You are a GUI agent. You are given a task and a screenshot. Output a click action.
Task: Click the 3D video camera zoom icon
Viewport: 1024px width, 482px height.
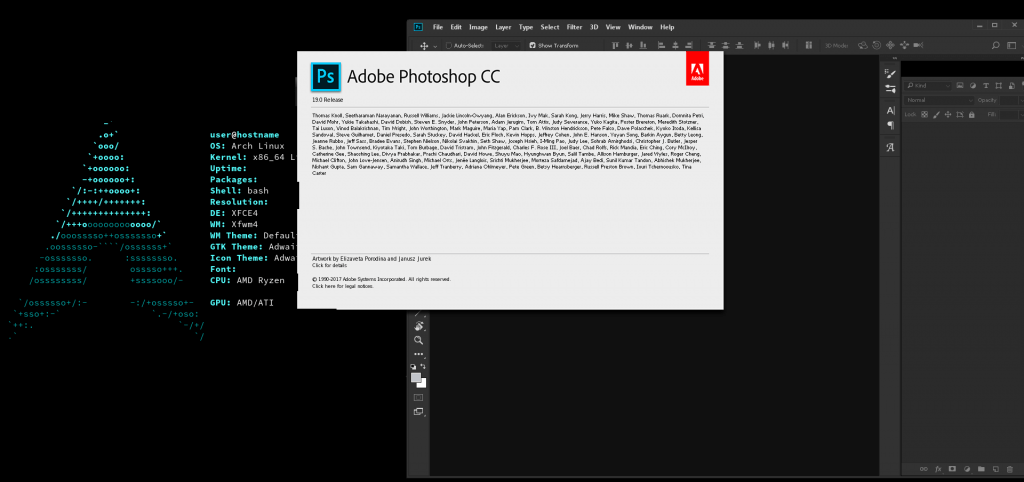[x=918, y=46]
